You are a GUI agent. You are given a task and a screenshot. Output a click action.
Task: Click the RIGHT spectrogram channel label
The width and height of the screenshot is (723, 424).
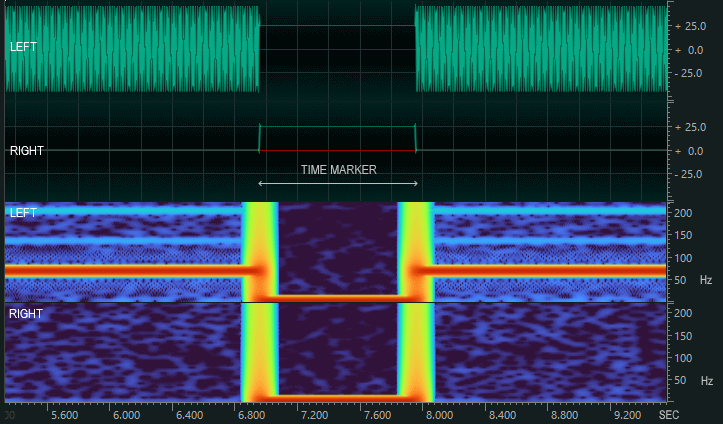pyautogui.click(x=25, y=314)
